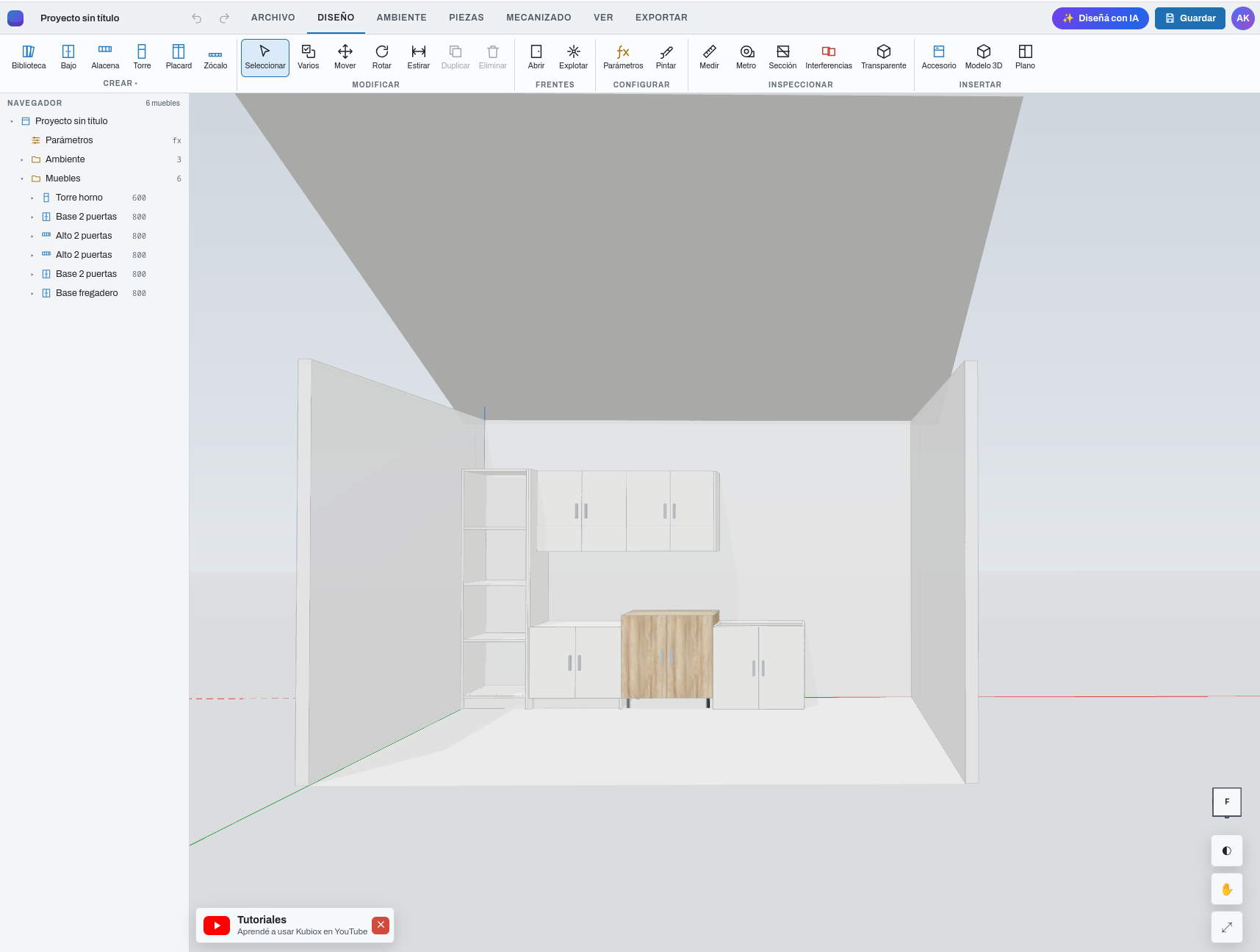1260x952 pixels.
Task: Add a Placard wardrobe
Action: click(x=179, y=57)
